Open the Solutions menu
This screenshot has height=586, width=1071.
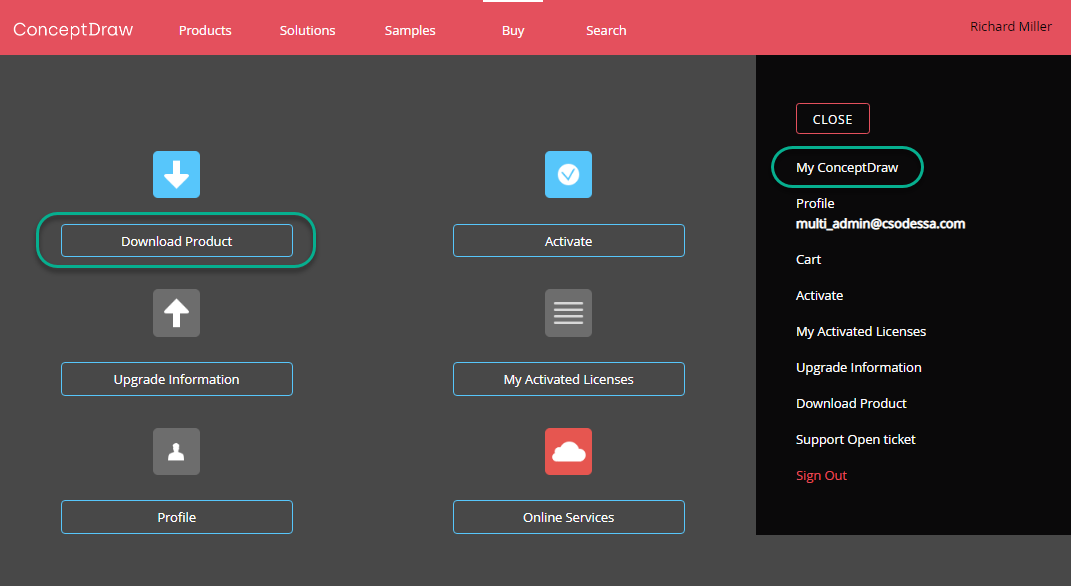tap(307, 31)
